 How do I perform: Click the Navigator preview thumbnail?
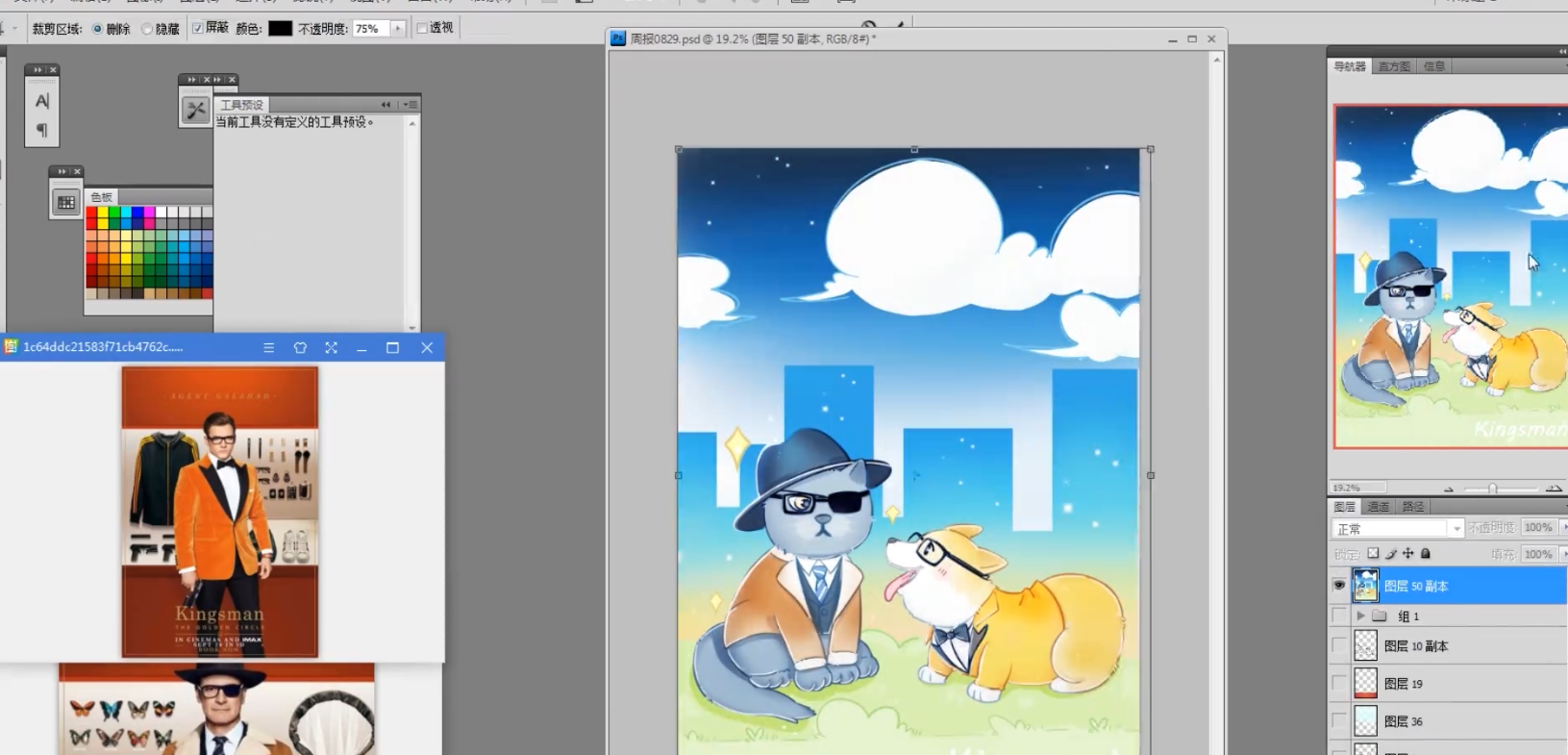(x=1451, y=276)
